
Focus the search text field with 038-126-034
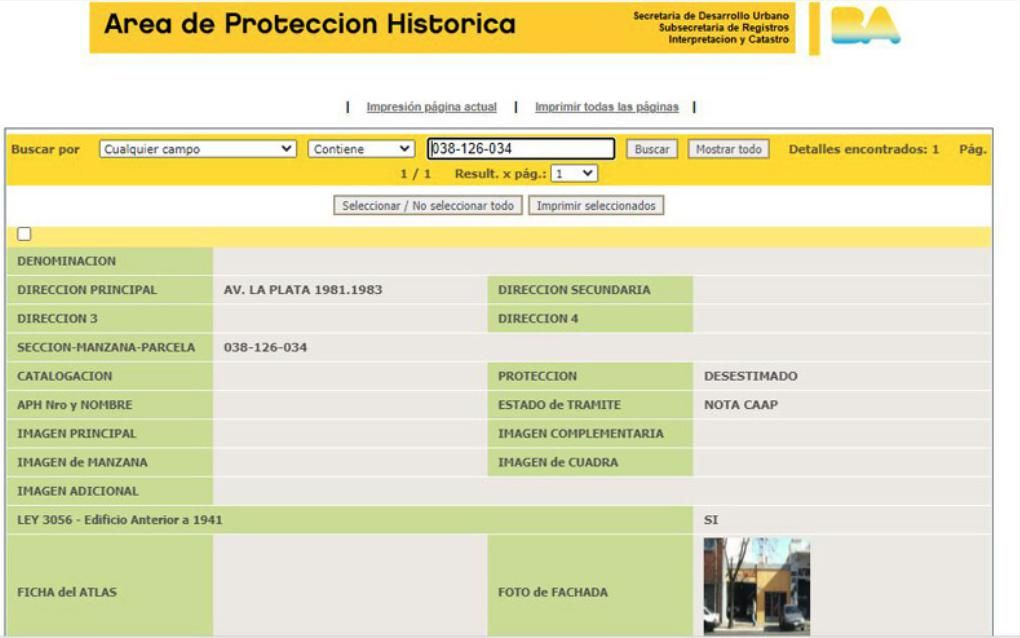pos(521,149)
